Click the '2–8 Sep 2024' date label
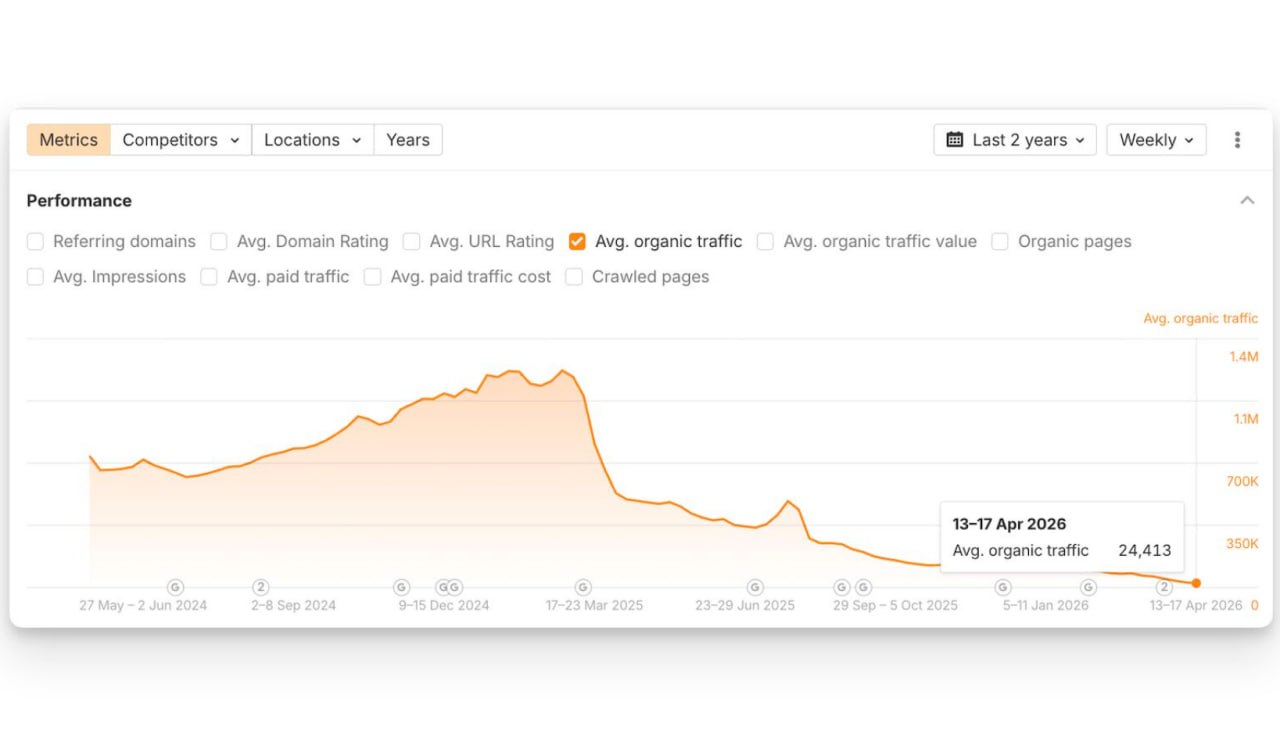This screenshot has height=734, width=1280. tap(294, 605)
